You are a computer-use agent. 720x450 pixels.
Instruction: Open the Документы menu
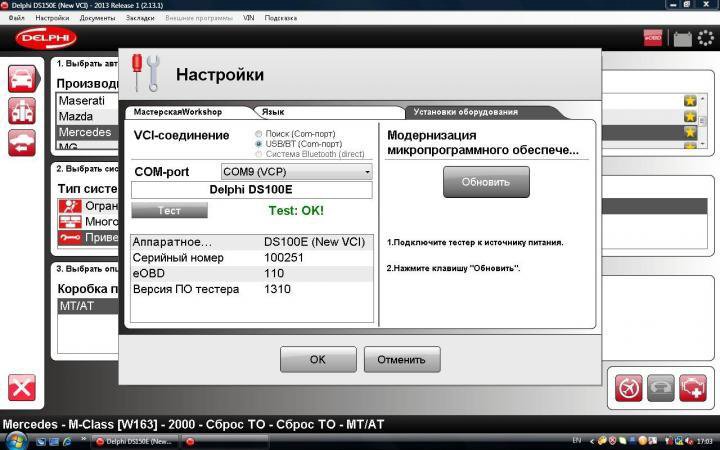tap(97, 18)
